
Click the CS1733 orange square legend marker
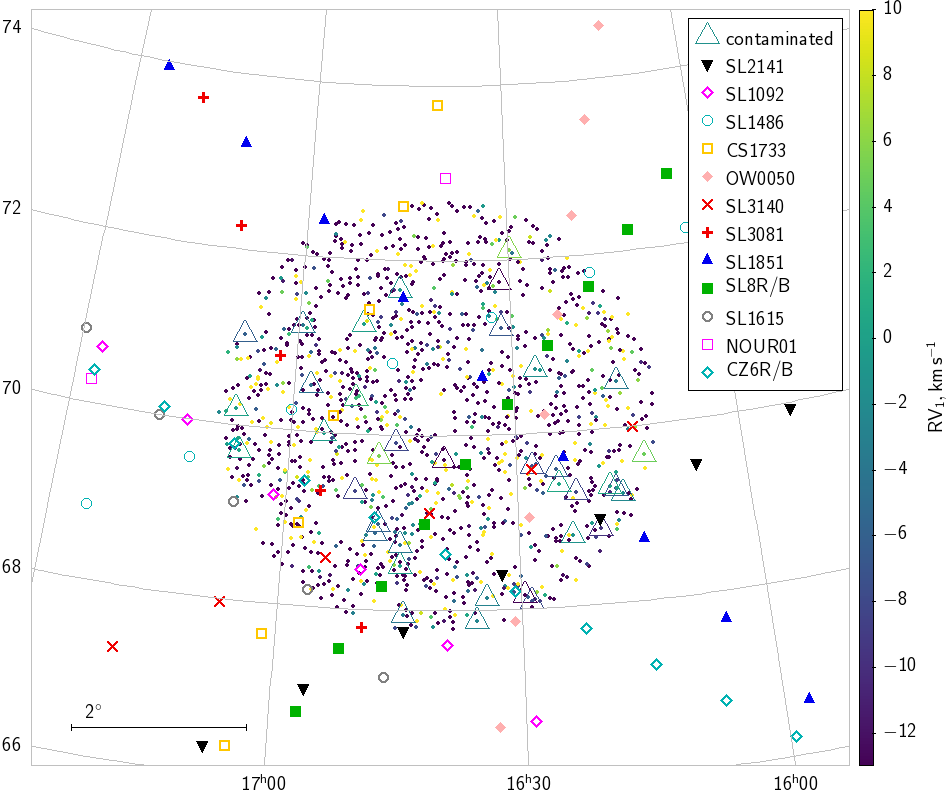[707, 149]
